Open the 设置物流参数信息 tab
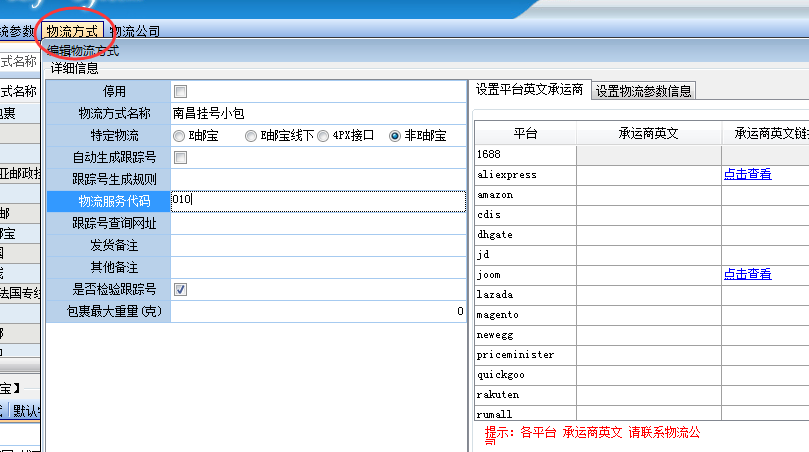Image resolution: width=809 pixels, height=452 pixels. (643, 91)
